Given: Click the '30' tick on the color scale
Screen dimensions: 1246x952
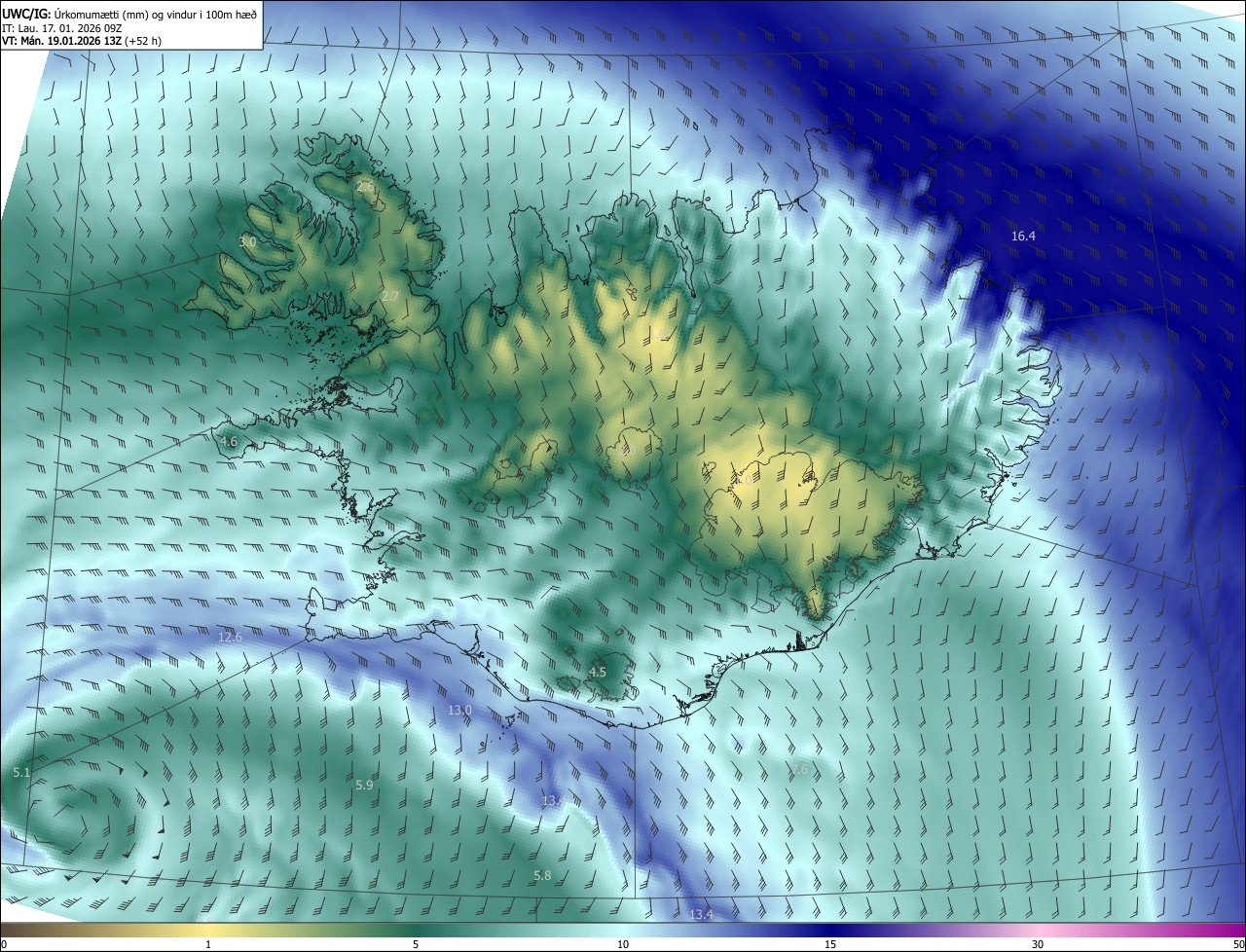Looking at the screenshot, I should [x=1038, y=944].
